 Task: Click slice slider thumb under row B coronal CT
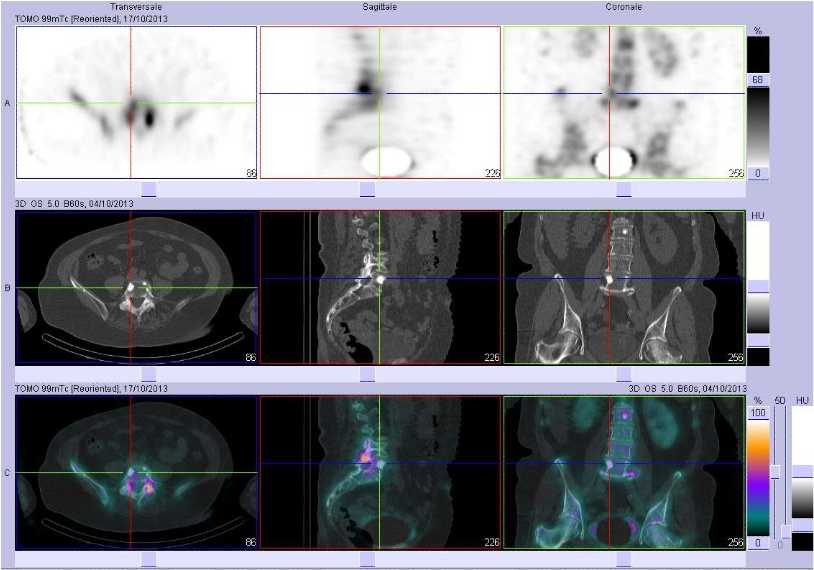click(623, 374)
